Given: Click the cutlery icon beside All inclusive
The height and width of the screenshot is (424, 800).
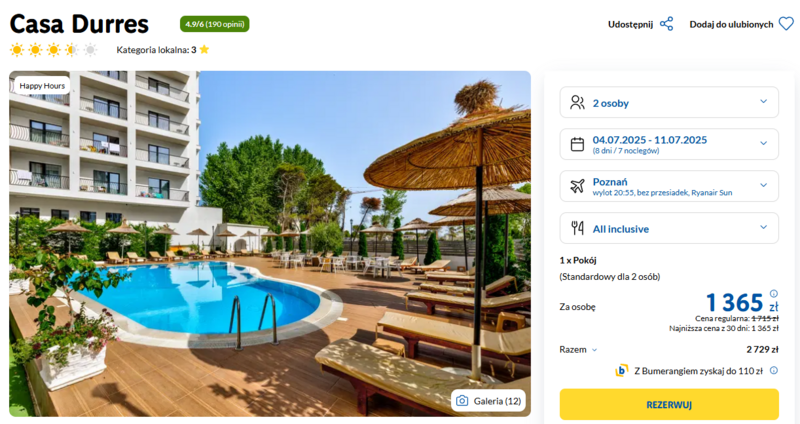Looking at the screenshot, I should pyautogui.click(x=577, y=228).
